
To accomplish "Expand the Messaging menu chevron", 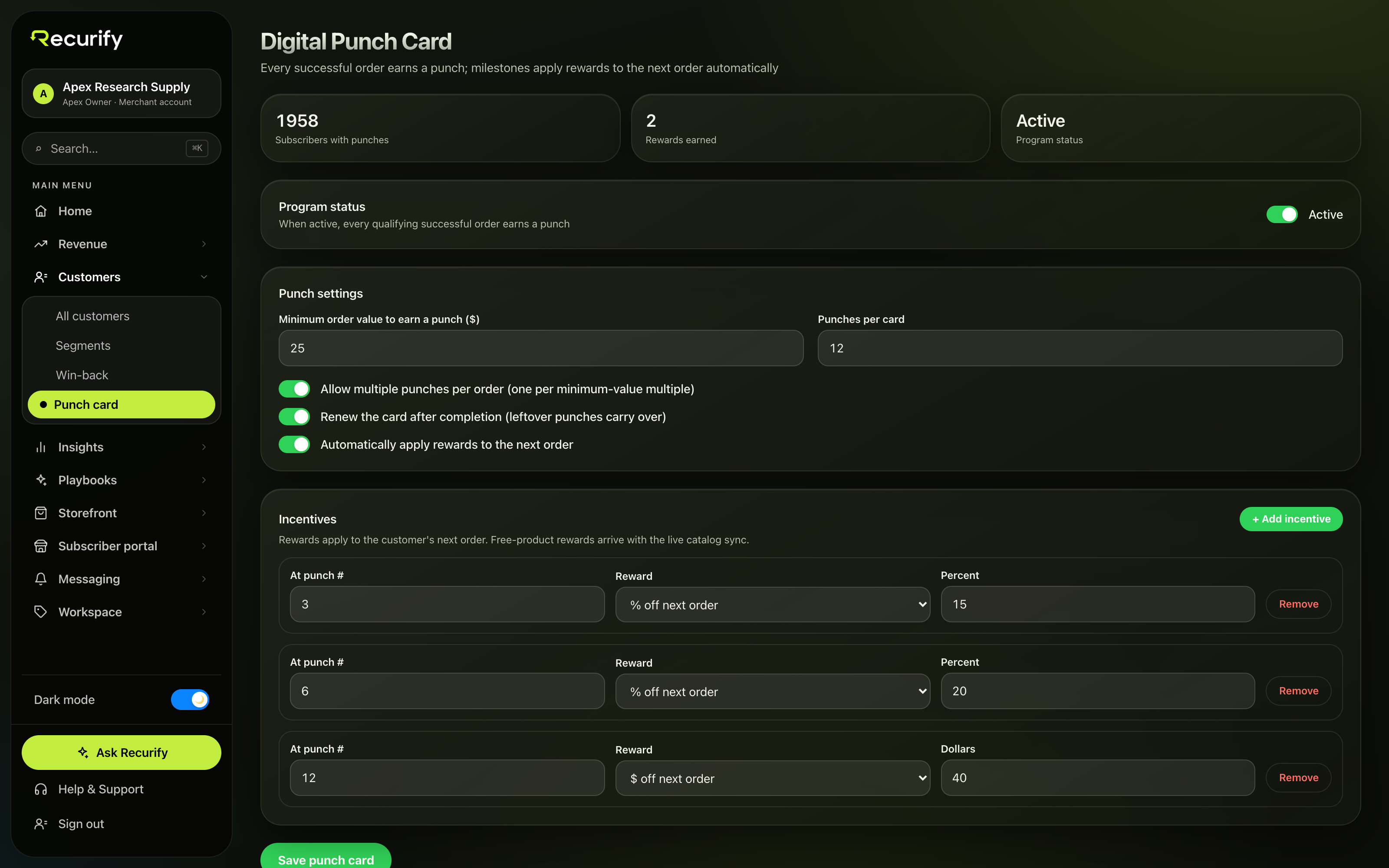I will point(204,579).
